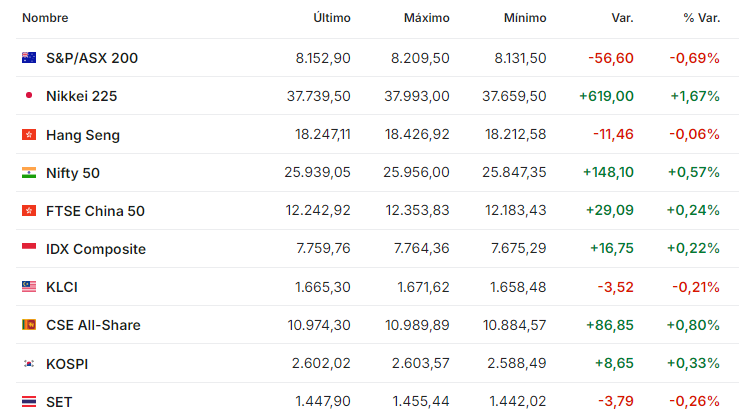Click the Thailand flag icon beside SET

tap(29, 402)
